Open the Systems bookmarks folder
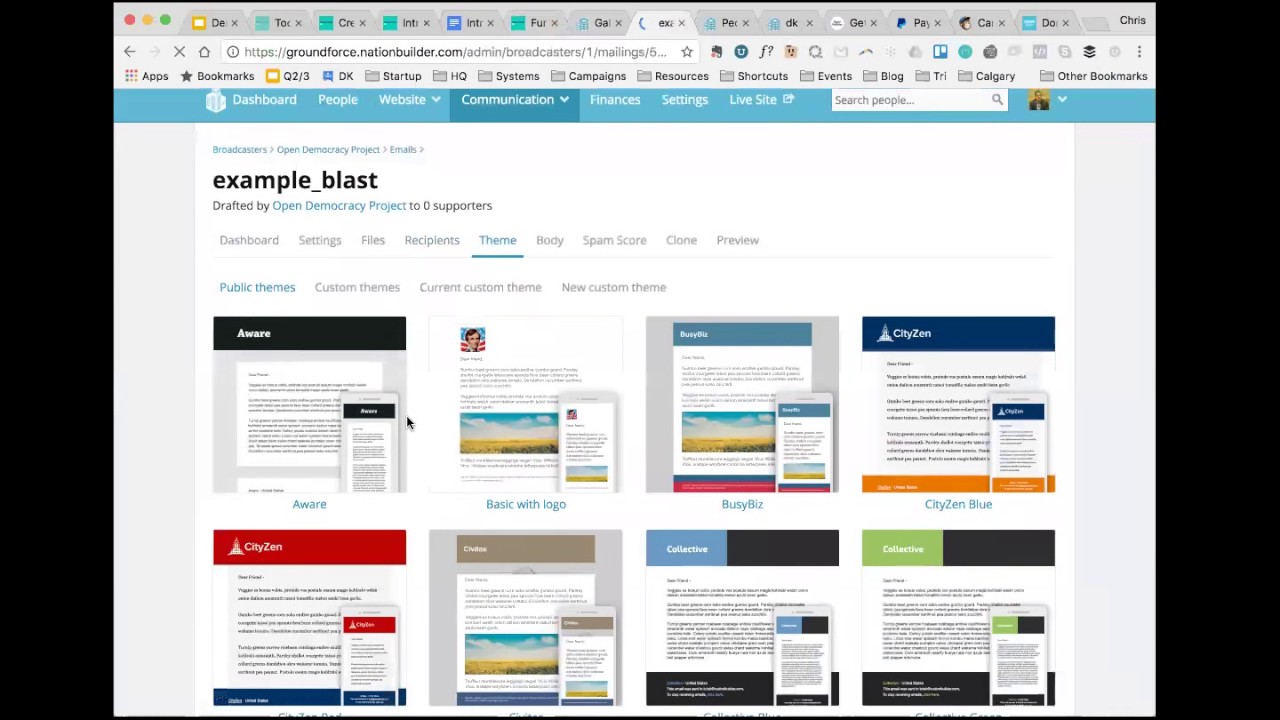1280x720 pixels. [508, 76]
